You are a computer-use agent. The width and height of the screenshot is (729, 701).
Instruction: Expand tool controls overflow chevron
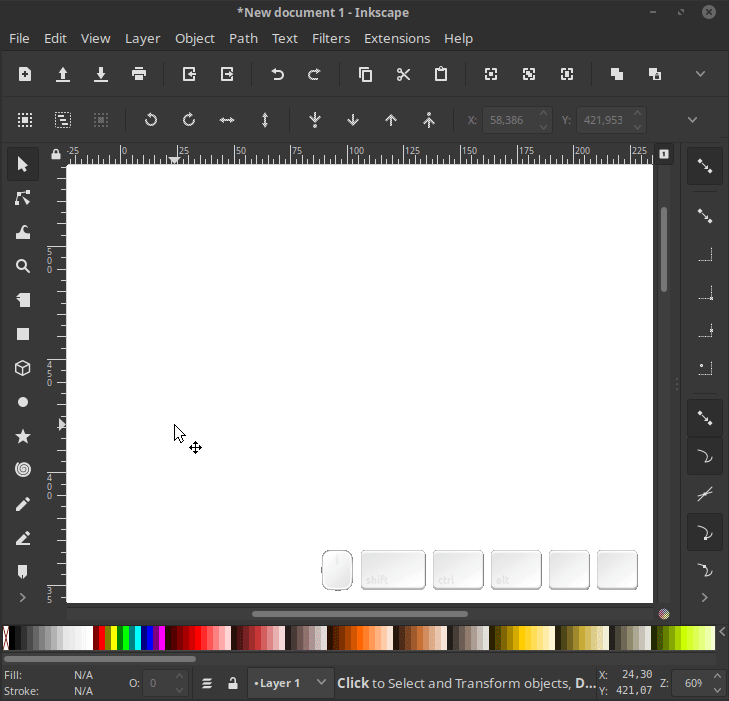692,120
